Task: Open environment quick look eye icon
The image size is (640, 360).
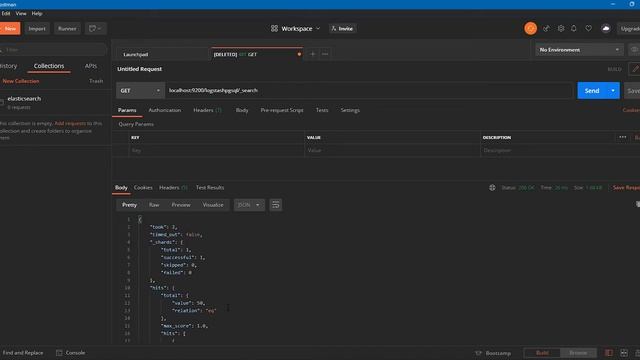Action: [634, 50]
